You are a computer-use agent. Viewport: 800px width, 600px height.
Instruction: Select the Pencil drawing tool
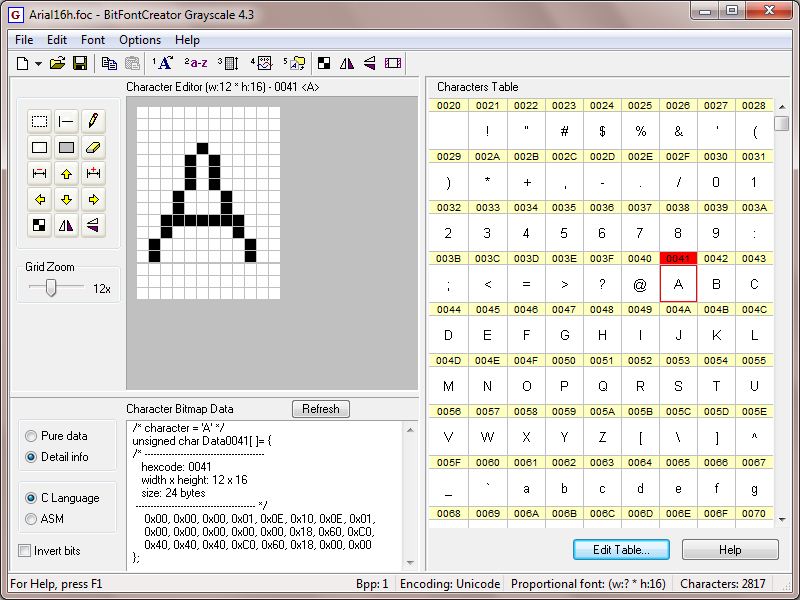[x=93, y=121]
